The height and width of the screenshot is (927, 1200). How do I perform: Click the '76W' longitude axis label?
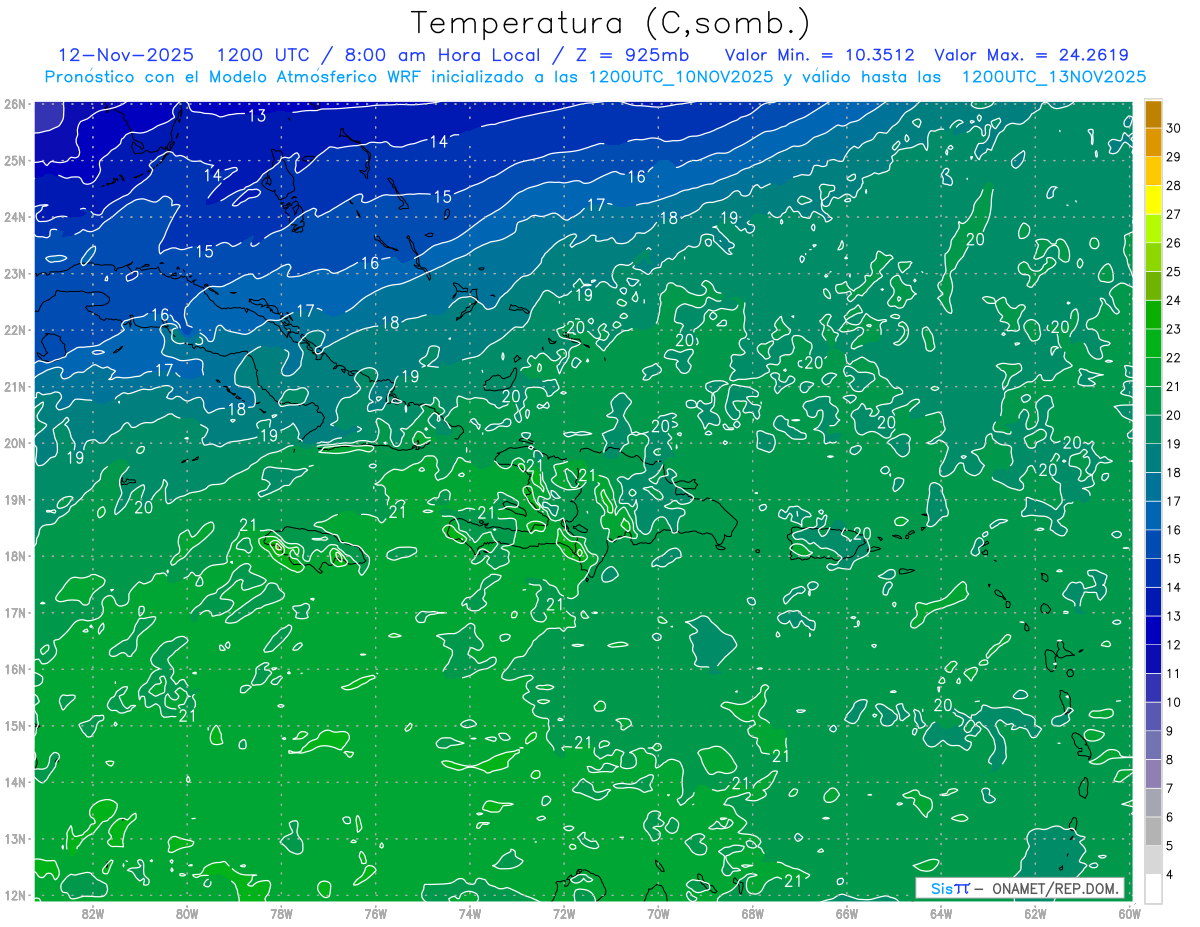(375, 913)
